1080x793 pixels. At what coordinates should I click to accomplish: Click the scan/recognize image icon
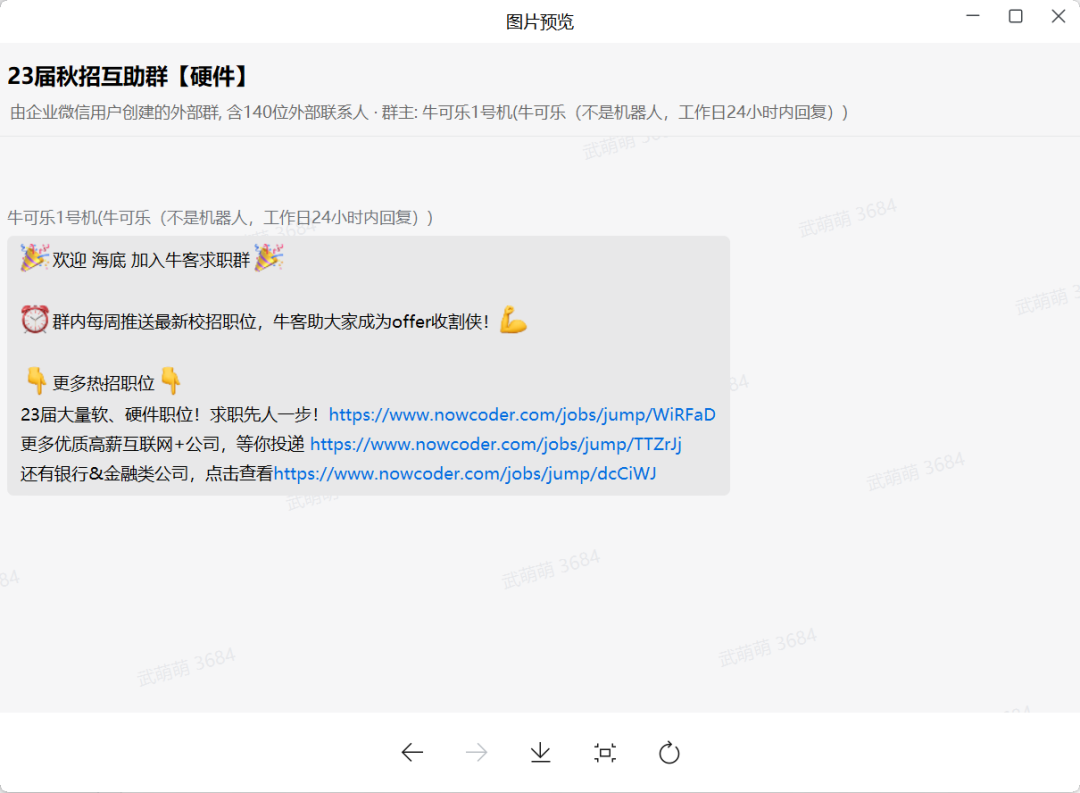[605, 752]
